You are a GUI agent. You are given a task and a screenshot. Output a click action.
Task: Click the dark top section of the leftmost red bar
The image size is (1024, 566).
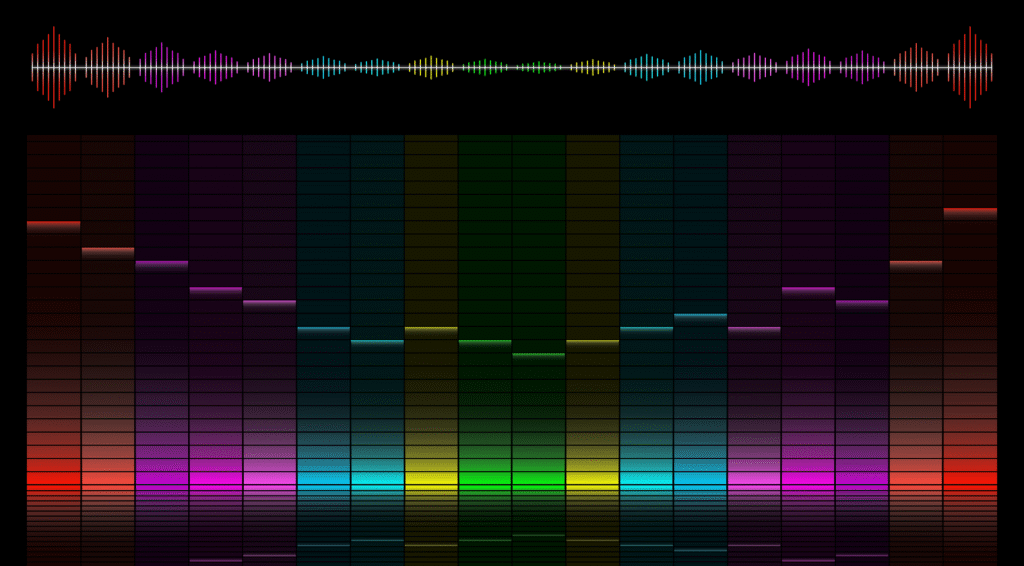54,170
